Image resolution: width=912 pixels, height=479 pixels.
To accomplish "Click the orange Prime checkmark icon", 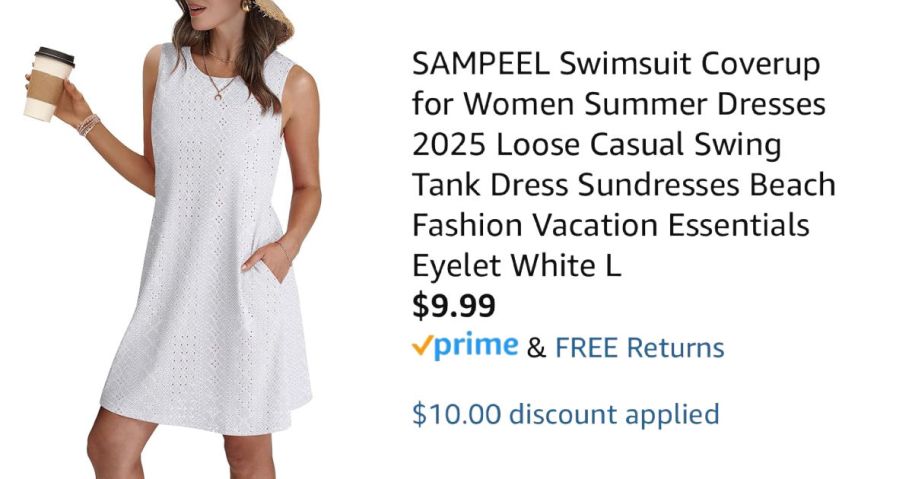I will click(x=422, y=346).
